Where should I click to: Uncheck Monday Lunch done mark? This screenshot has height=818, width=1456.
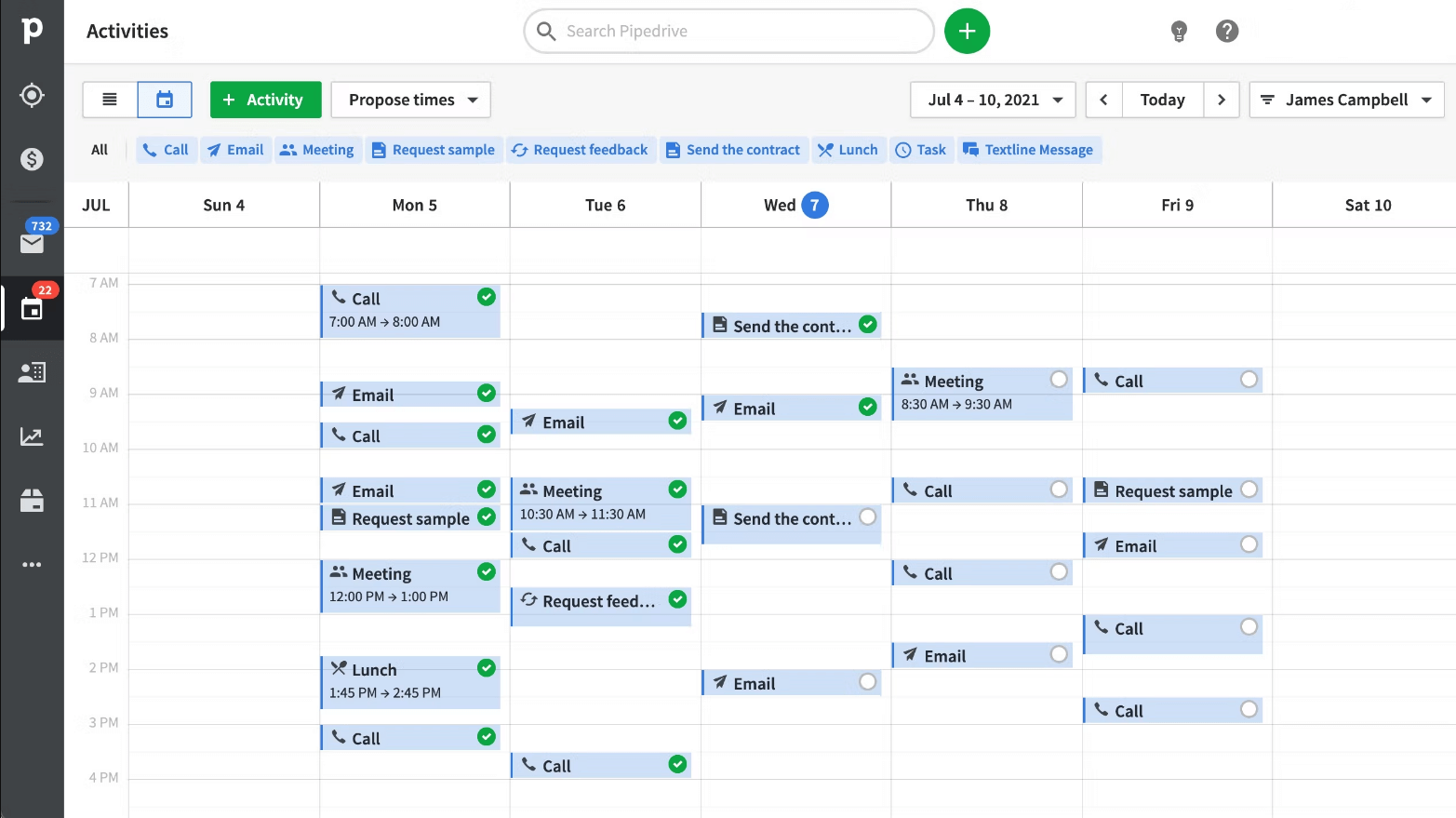(x=487, y=667)
